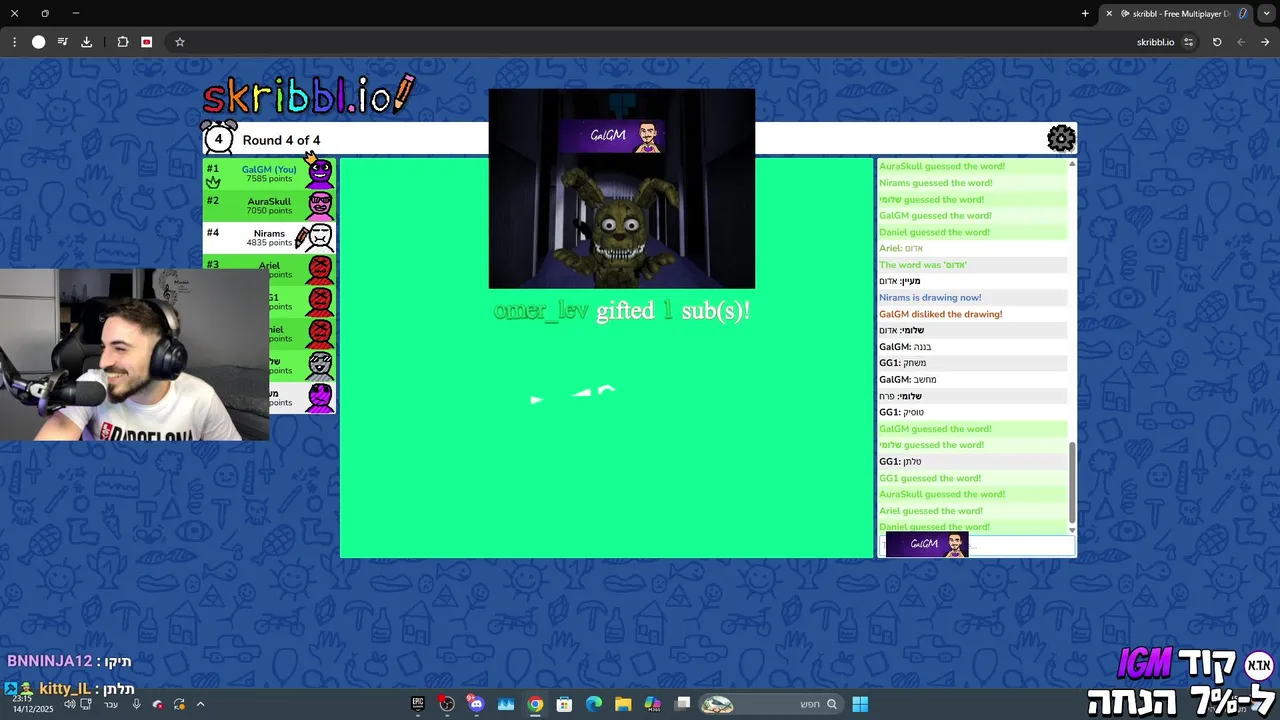Open Epic Games from the taskbar
Screen dimensions: 1280x720
418,704
